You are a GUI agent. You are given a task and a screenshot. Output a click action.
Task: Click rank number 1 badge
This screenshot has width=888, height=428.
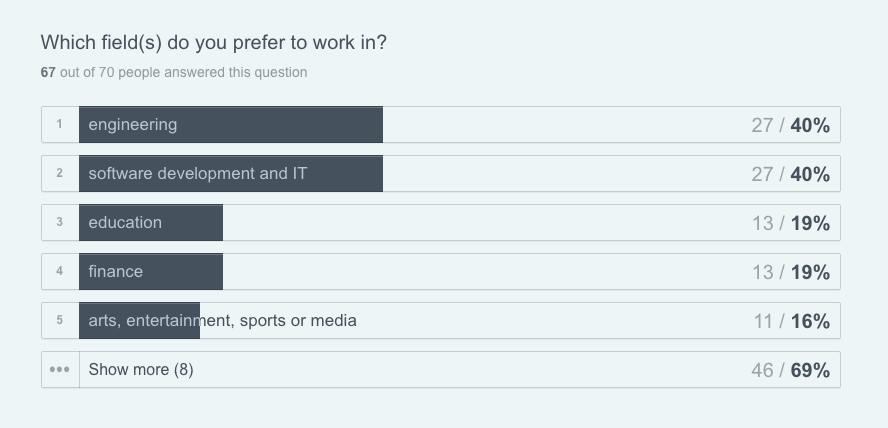point(59,124)
